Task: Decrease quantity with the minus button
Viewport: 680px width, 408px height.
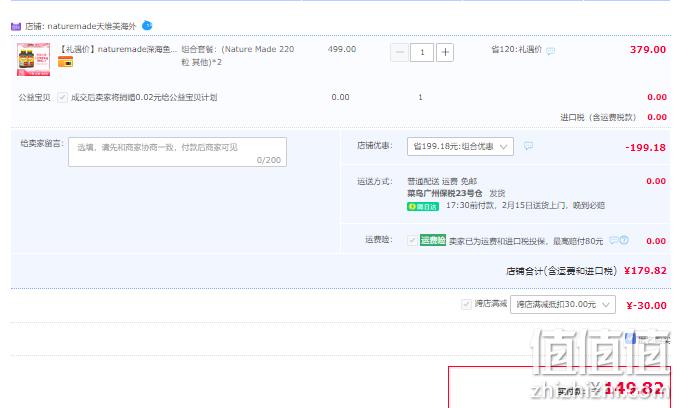Action: [x=399, y=52]
